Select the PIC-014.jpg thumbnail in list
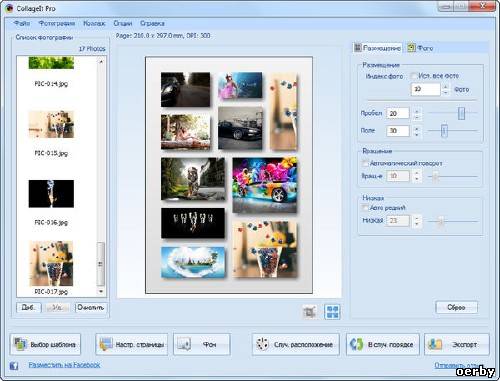This screenshot has width=500, height=381. tap(51, 63)
